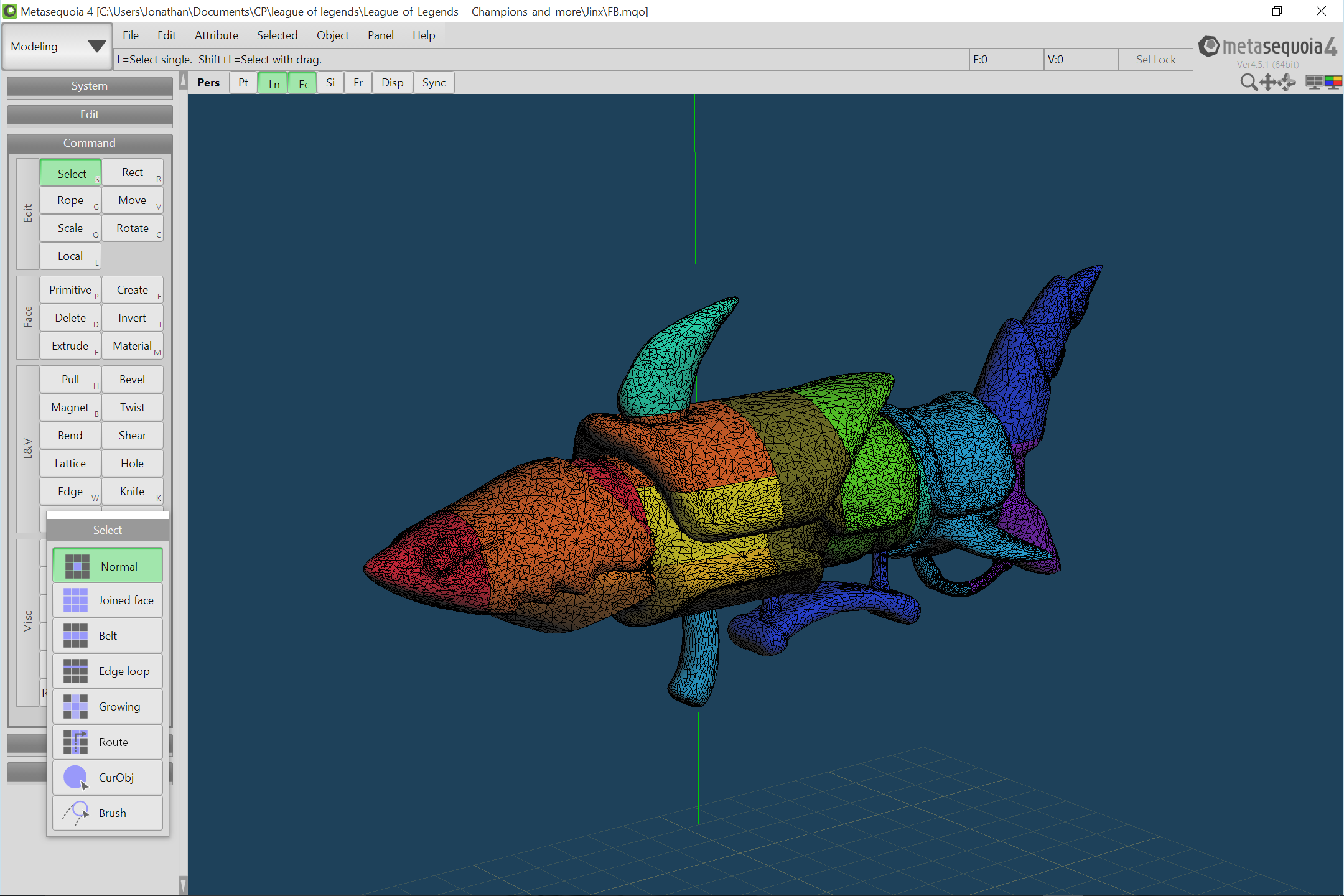This screenshot has width=1344, height=896.
Task: Open the Help menu
Action: [x=424, y=35]
